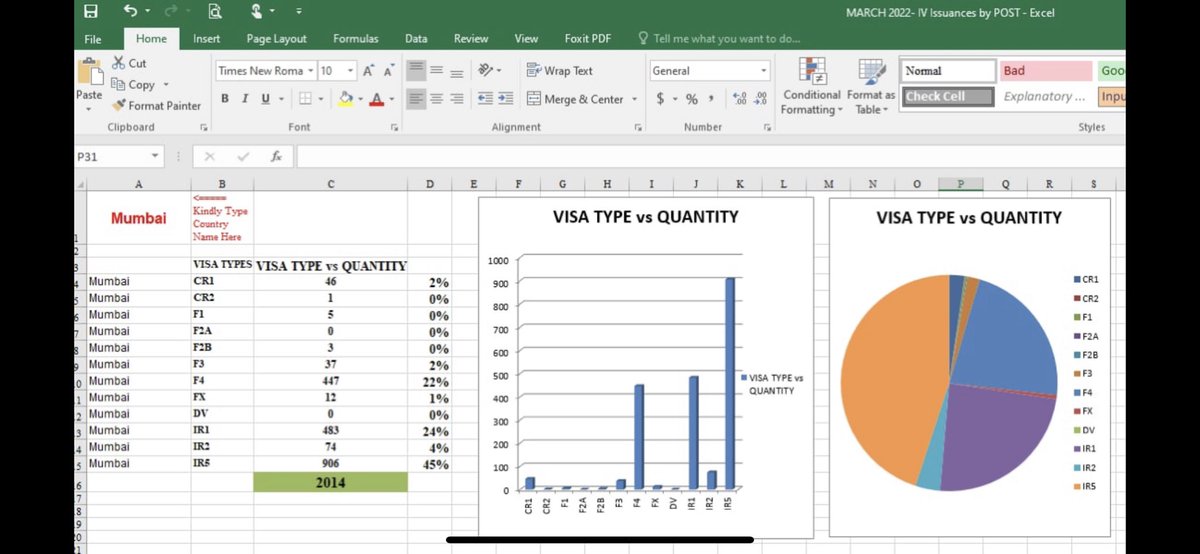Click the Cancel X in formula bar
Image resolution: width=1200 pixels, height=554 pixels.
(x=209, y=157)
